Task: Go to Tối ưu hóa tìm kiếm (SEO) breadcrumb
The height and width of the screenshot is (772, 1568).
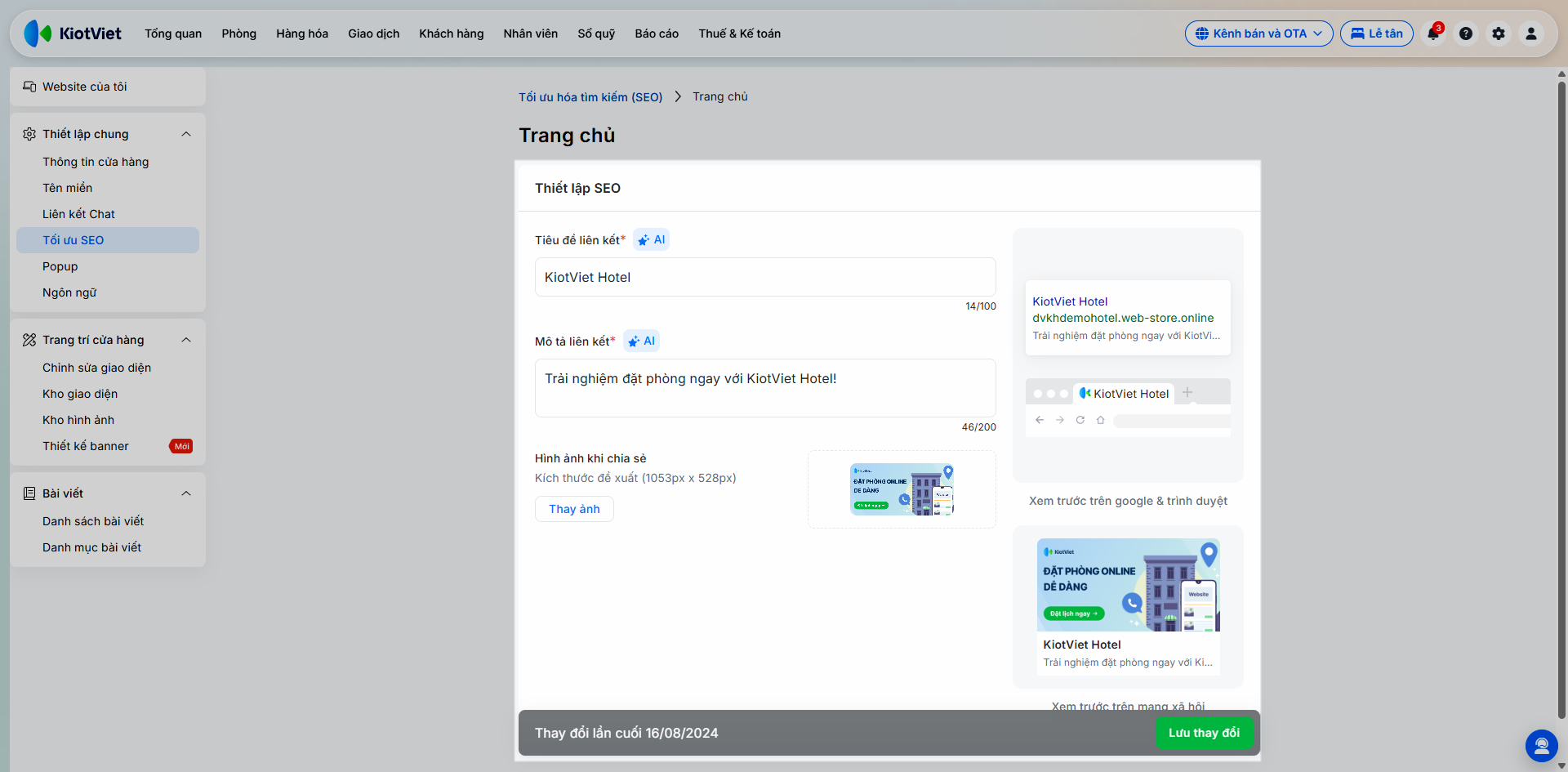Action: [590, 97]
